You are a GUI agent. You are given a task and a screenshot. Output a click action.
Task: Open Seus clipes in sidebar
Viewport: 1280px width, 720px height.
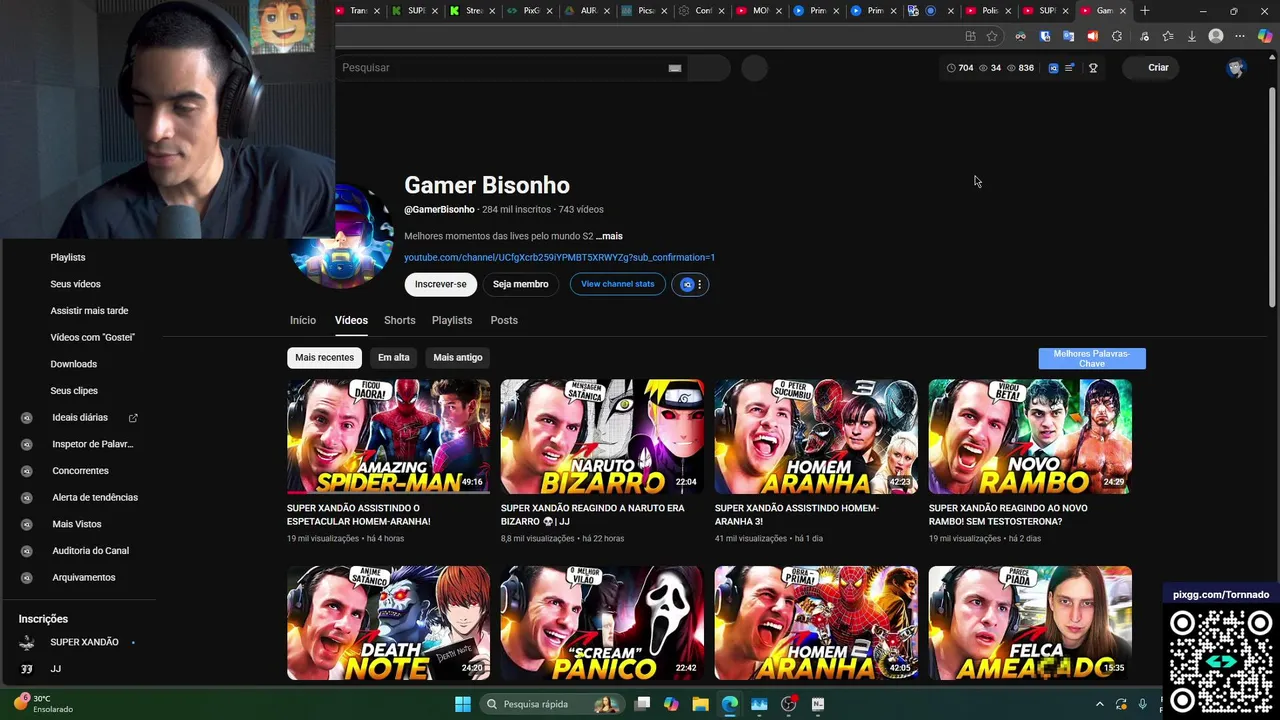pos(74,391)
